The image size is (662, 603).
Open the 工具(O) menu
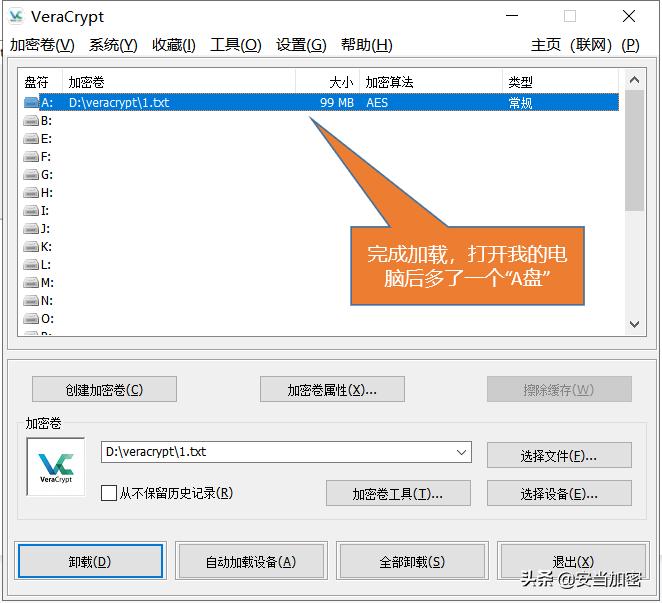click(x=236, y=45)
